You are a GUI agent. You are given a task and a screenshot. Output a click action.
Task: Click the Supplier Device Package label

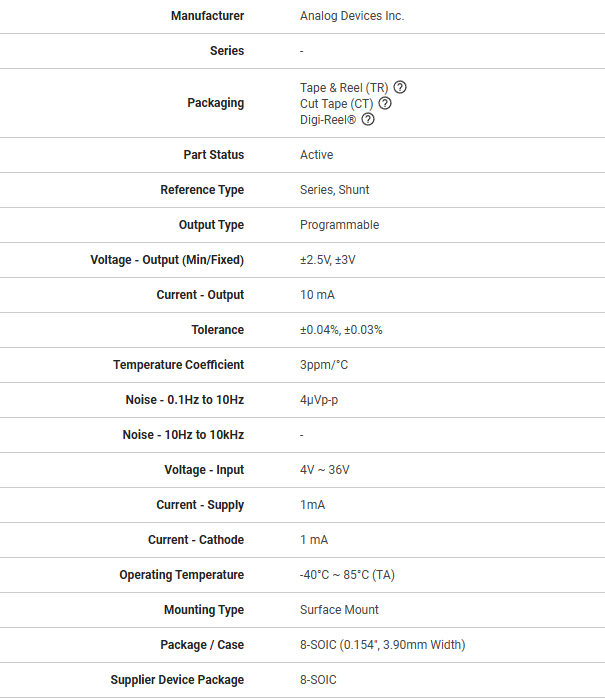click(177, 680)
